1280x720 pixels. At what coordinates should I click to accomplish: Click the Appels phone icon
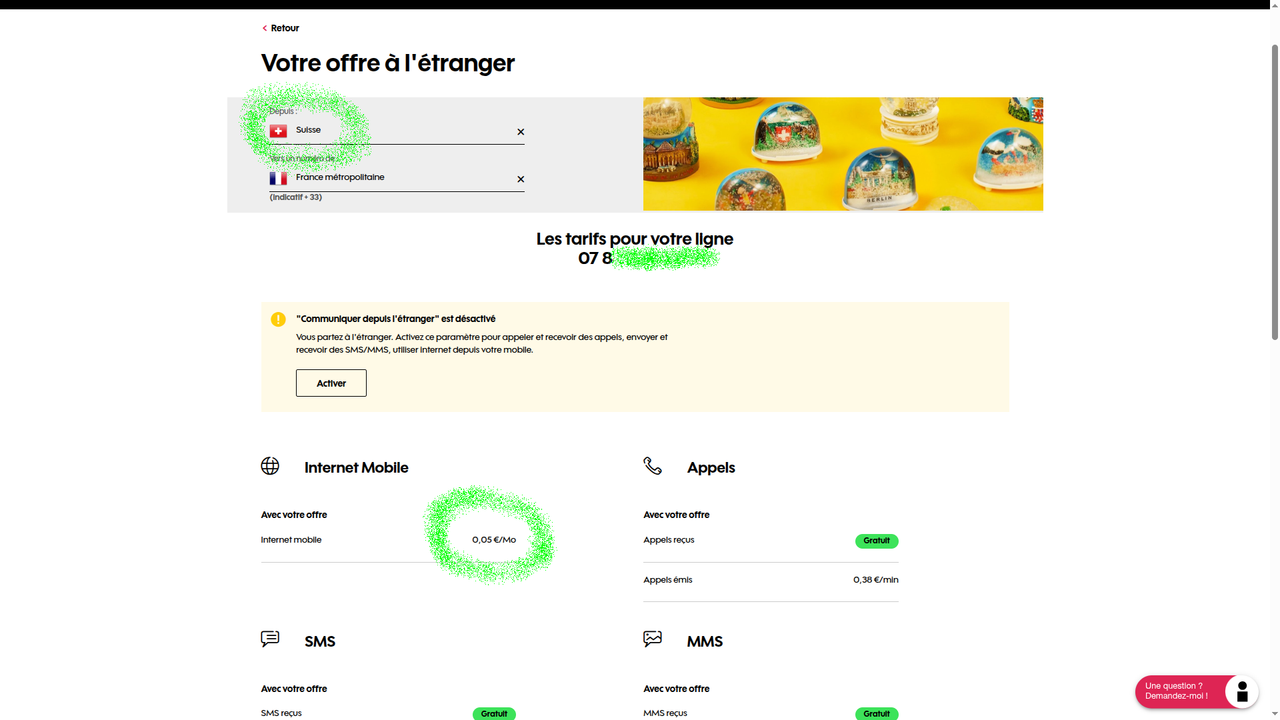click(652, 466)
